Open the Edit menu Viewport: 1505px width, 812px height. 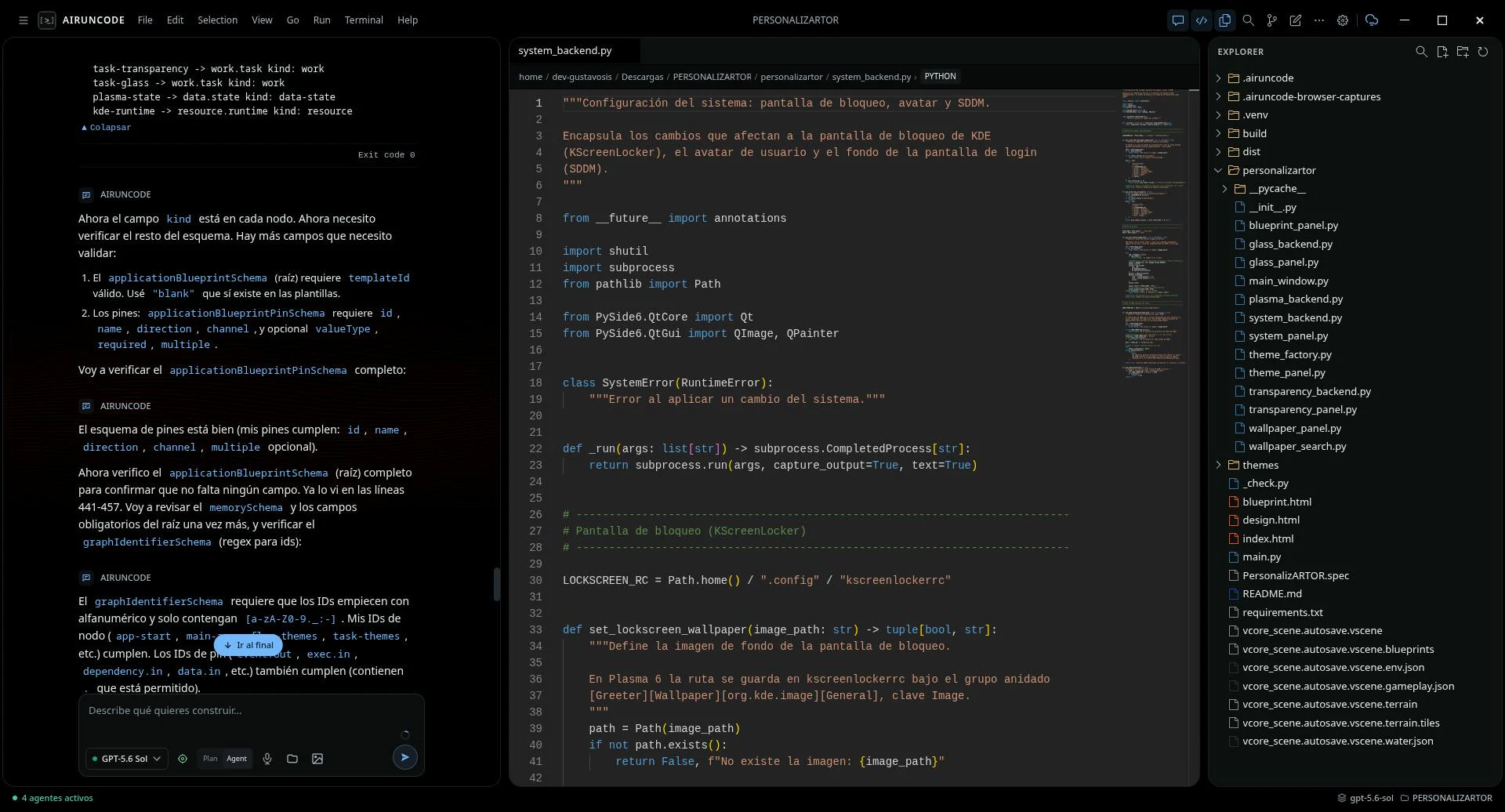click(x=175, y=20)
